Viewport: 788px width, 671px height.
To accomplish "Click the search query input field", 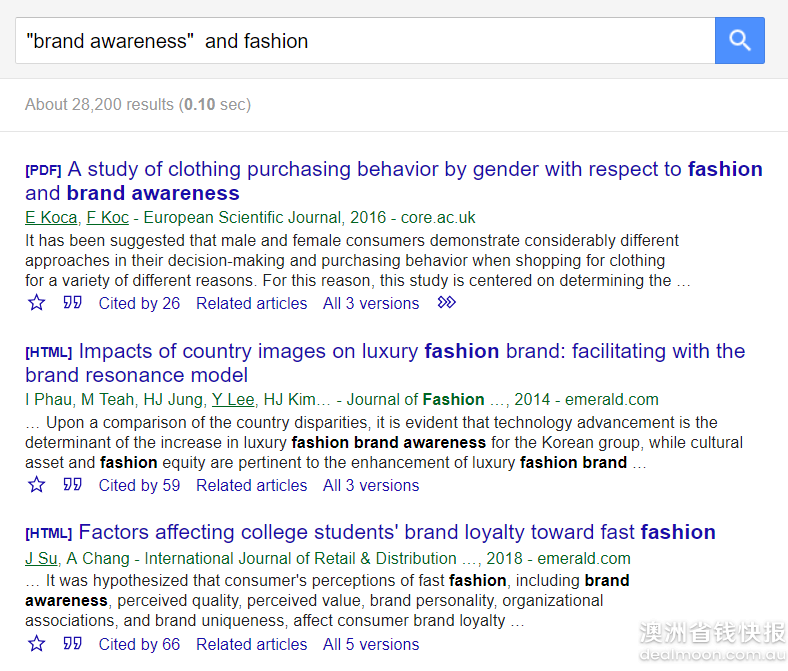I will point(365,41).
